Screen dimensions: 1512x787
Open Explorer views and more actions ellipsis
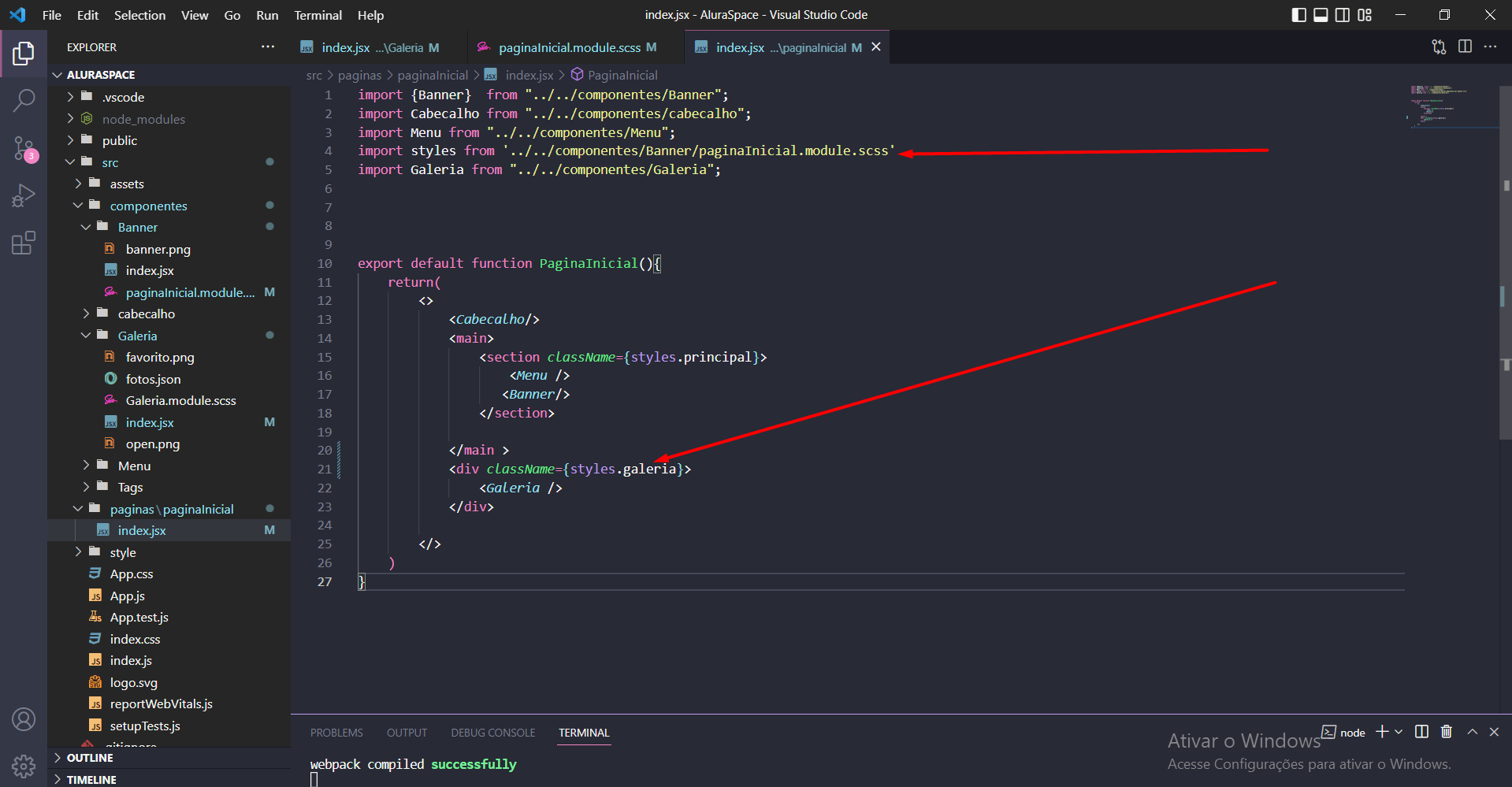pos(268,47)
